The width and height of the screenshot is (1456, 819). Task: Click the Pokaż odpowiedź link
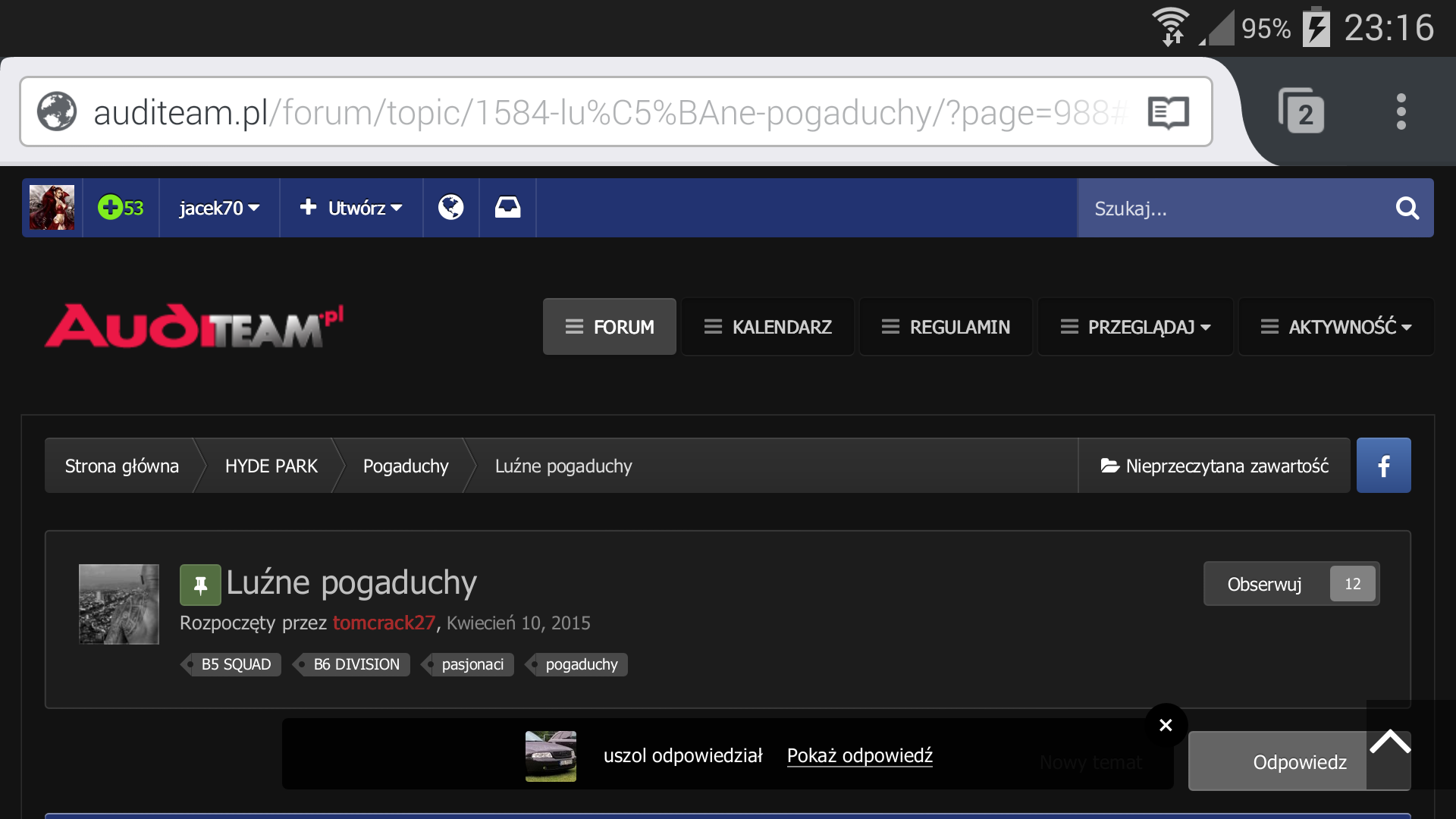click(859, 755)
